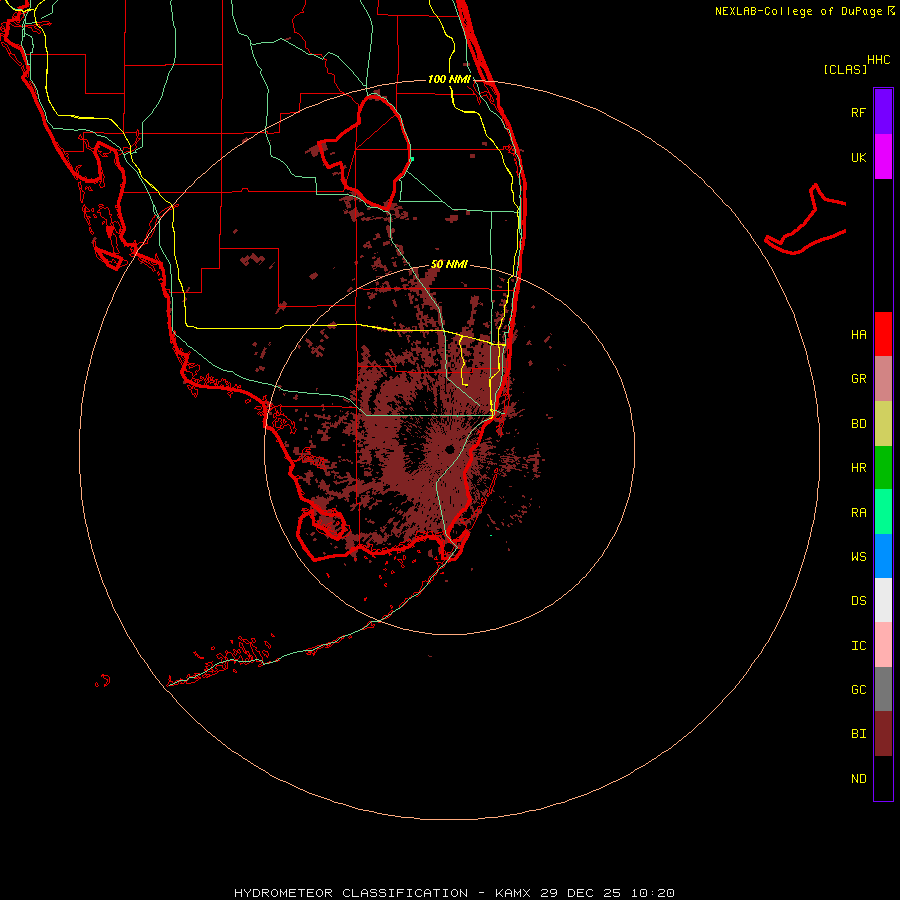Click the ND legend label
This screenshot has width=900, height=900.
[x=858, y=778]
